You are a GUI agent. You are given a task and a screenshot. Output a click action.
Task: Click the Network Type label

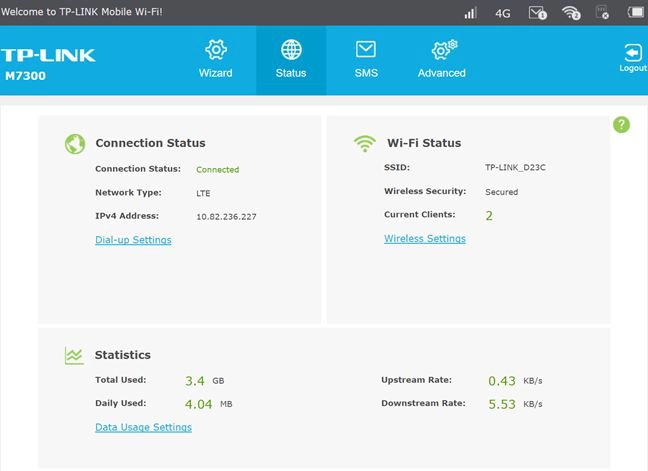(x=128, y=193)
